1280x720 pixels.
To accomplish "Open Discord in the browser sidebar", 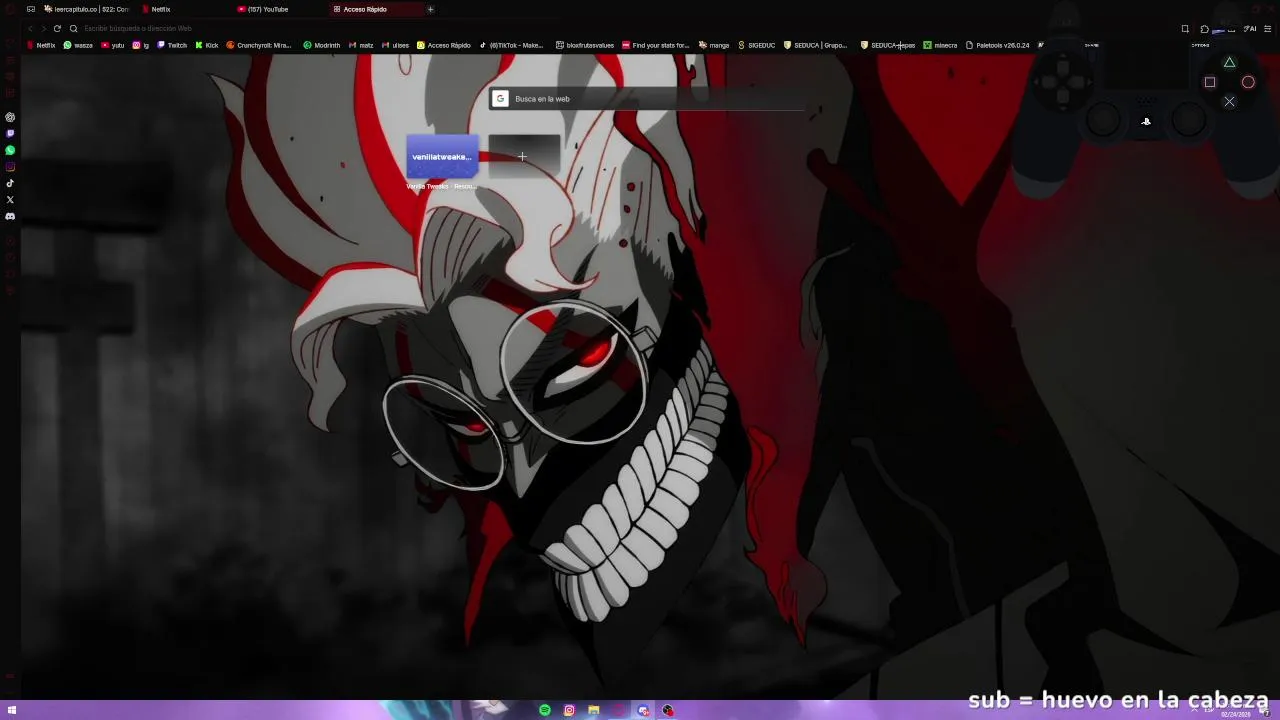I will tap(10, 216).
